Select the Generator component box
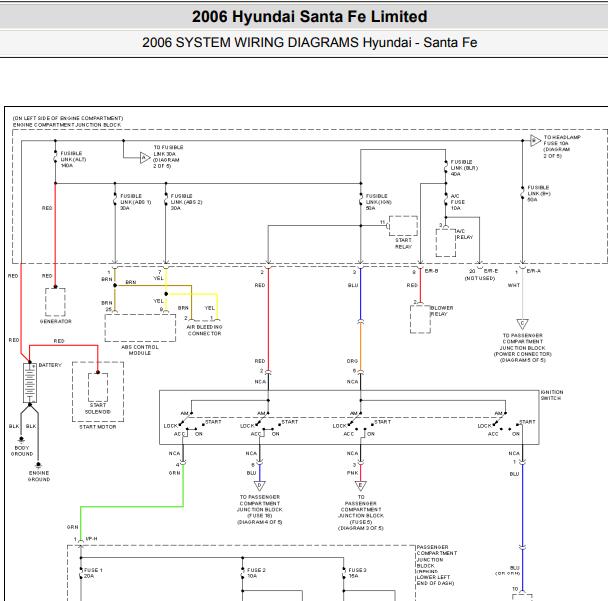The width and height of the screenshot is (608, 601). (55, 302)
